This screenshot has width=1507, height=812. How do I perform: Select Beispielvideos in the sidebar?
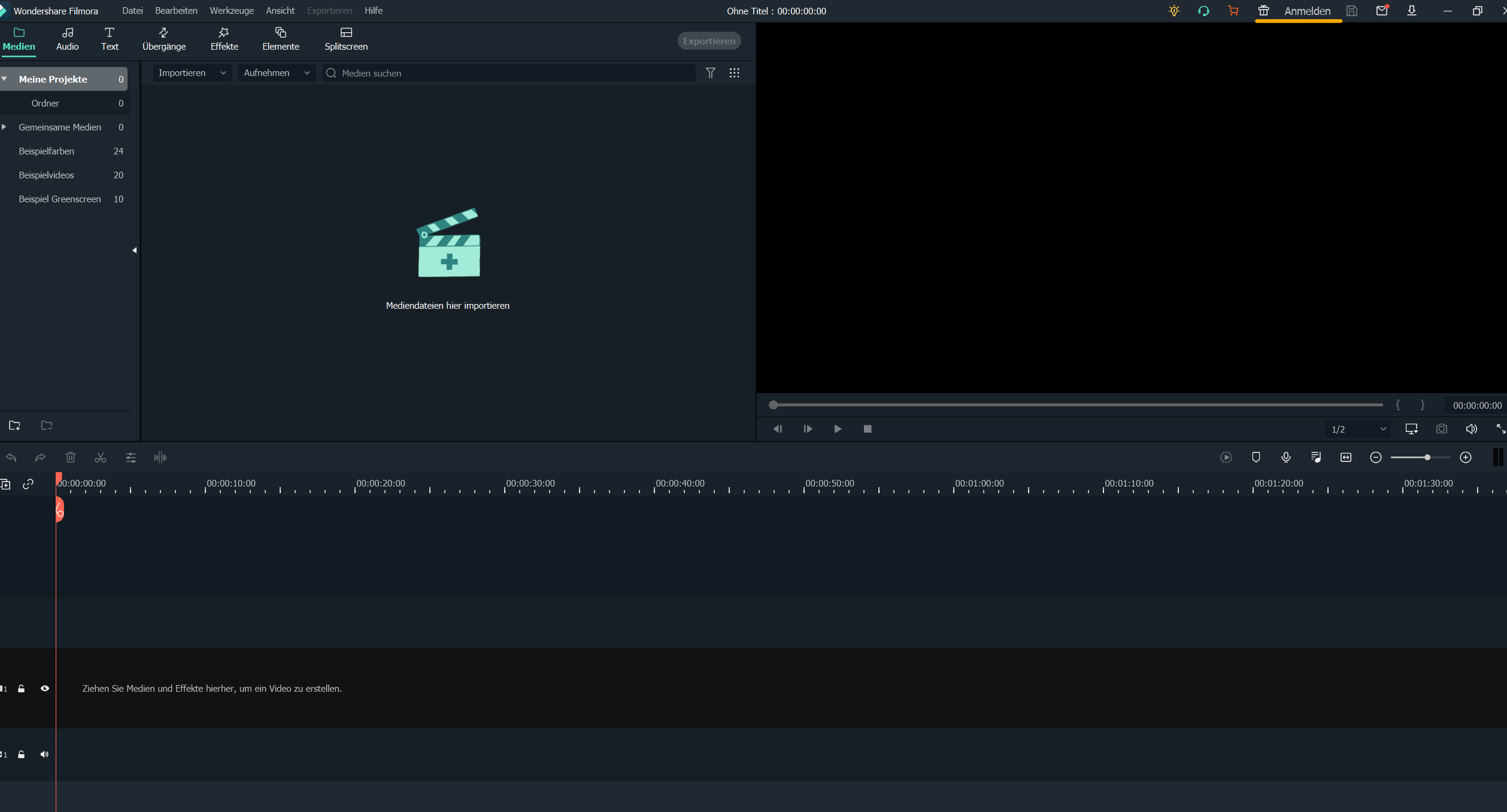(x=46, y=175)
